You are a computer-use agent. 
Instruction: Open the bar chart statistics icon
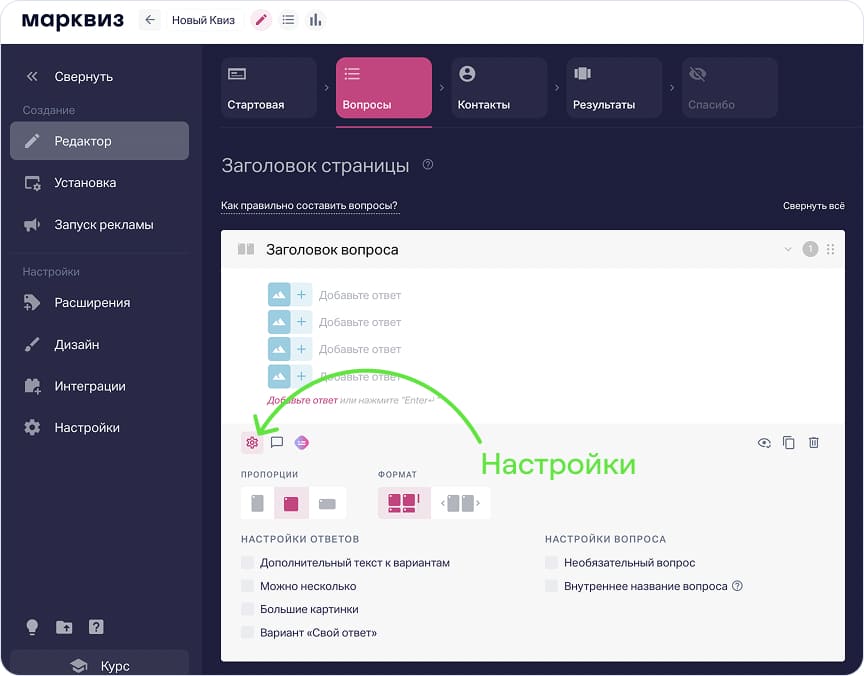(x=316, y=20)
